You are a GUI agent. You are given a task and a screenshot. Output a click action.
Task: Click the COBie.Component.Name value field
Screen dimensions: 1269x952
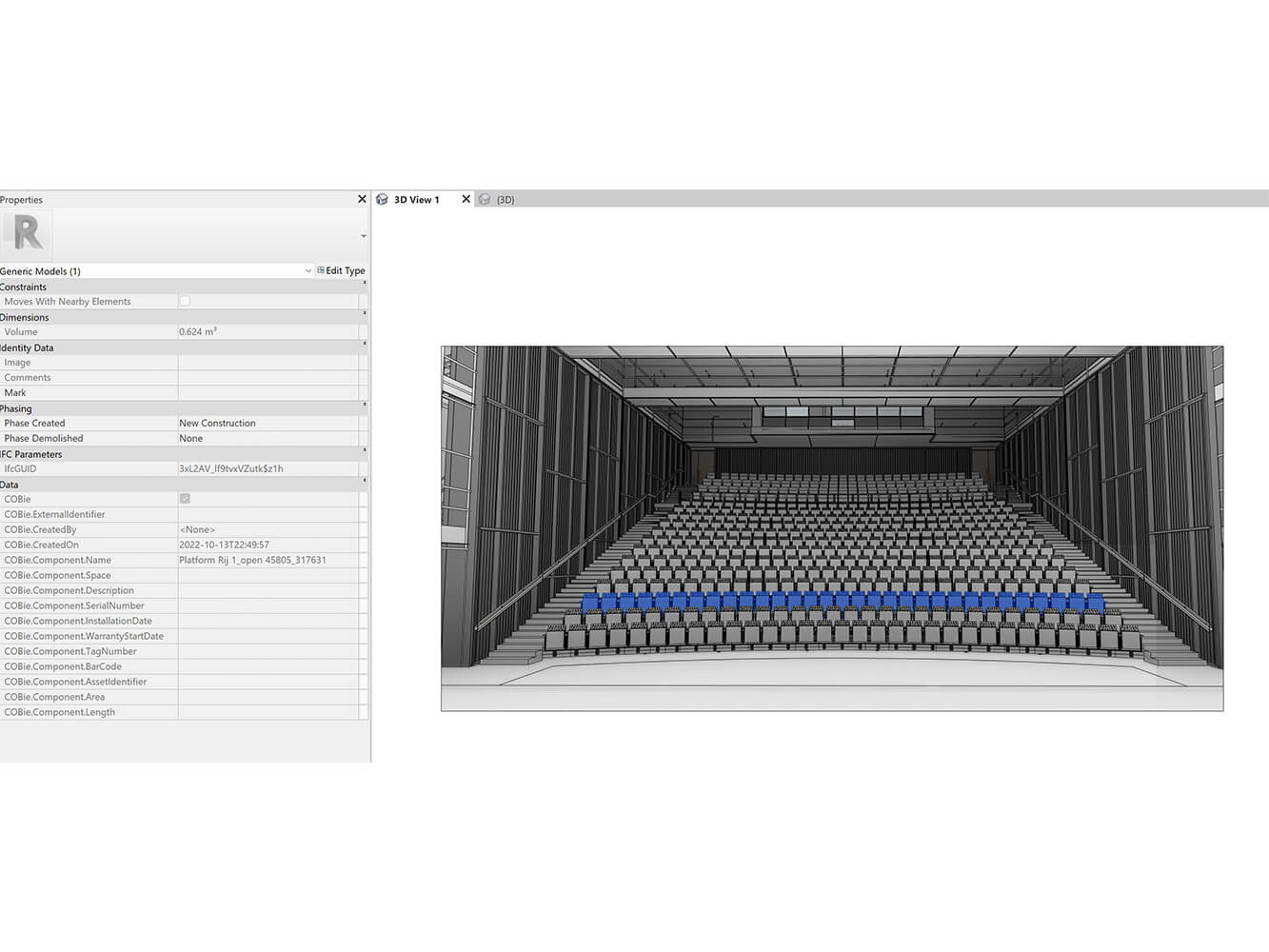(x=268, y=561)
